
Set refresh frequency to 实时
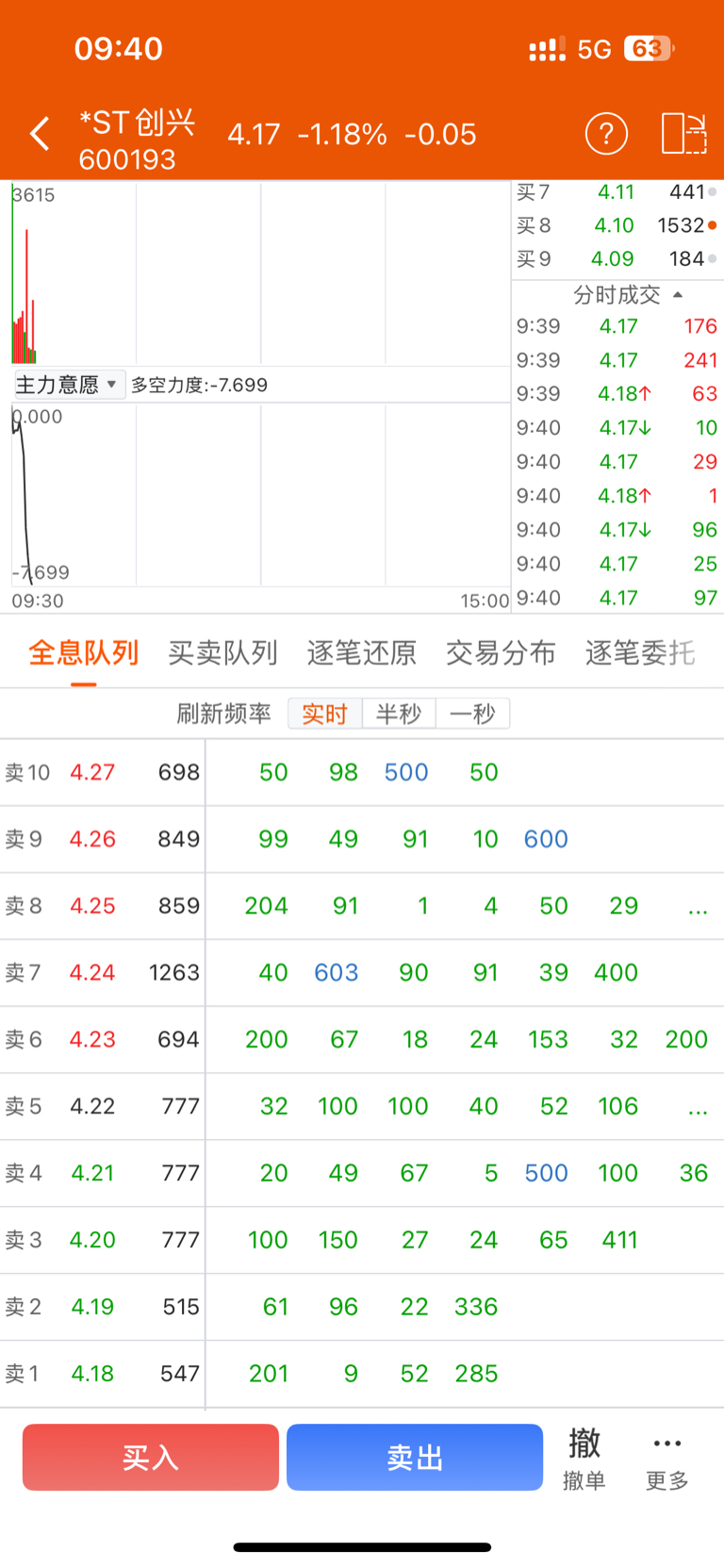[x=324, y=714]
